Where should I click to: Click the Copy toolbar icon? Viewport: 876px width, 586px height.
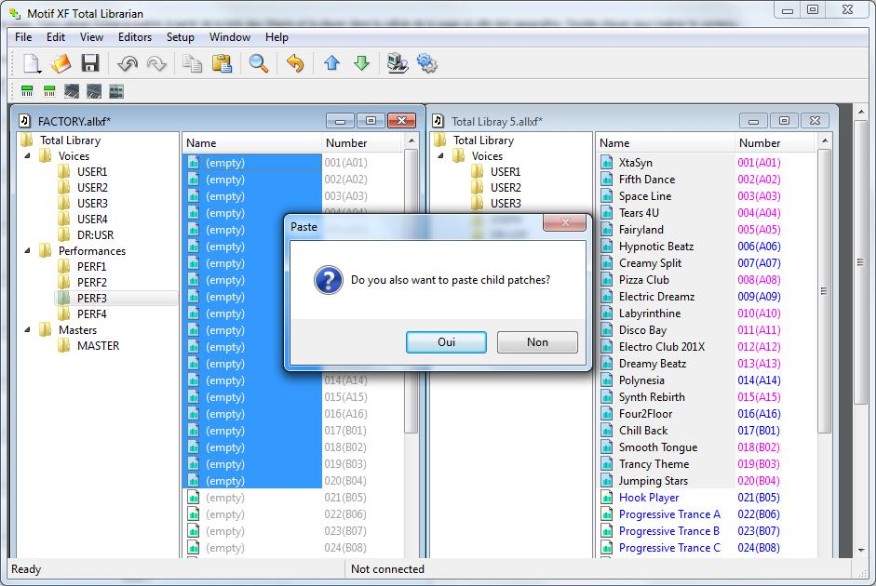(x=192, y=64)
